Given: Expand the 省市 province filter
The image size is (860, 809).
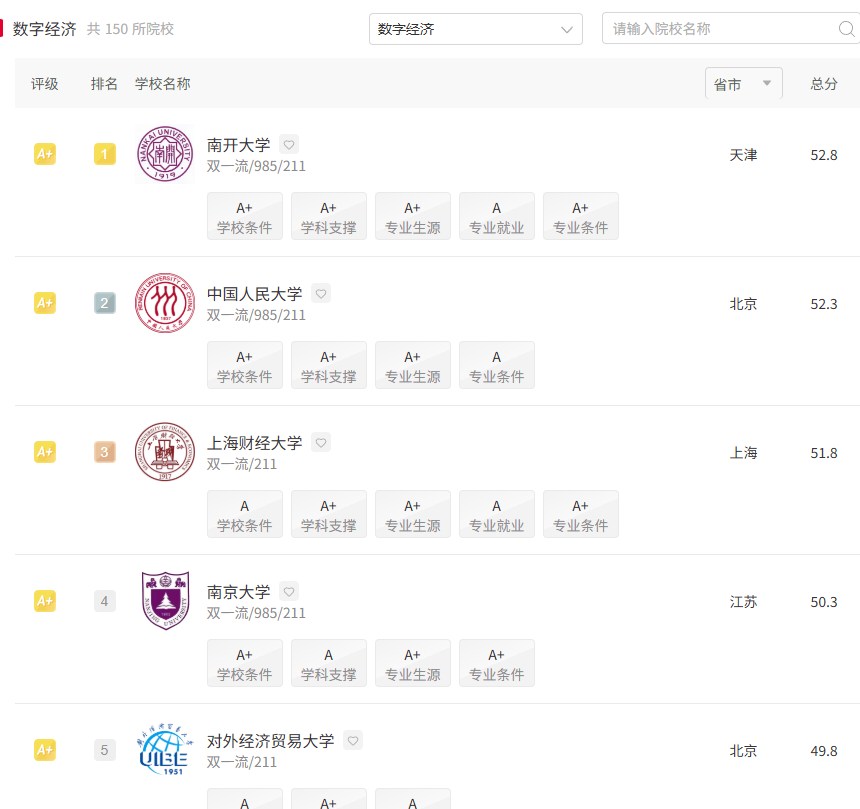Looking at the screenshot, I should (x=743, y=84).
